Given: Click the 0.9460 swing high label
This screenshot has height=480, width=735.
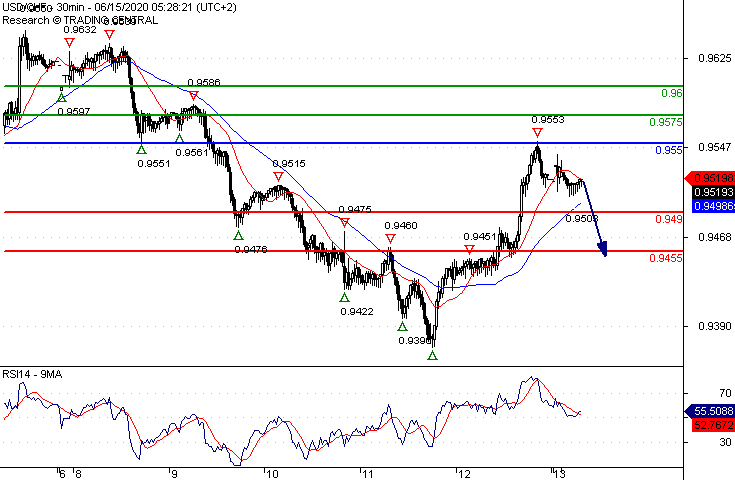Looking at the screenshot, I should [401, 225].
